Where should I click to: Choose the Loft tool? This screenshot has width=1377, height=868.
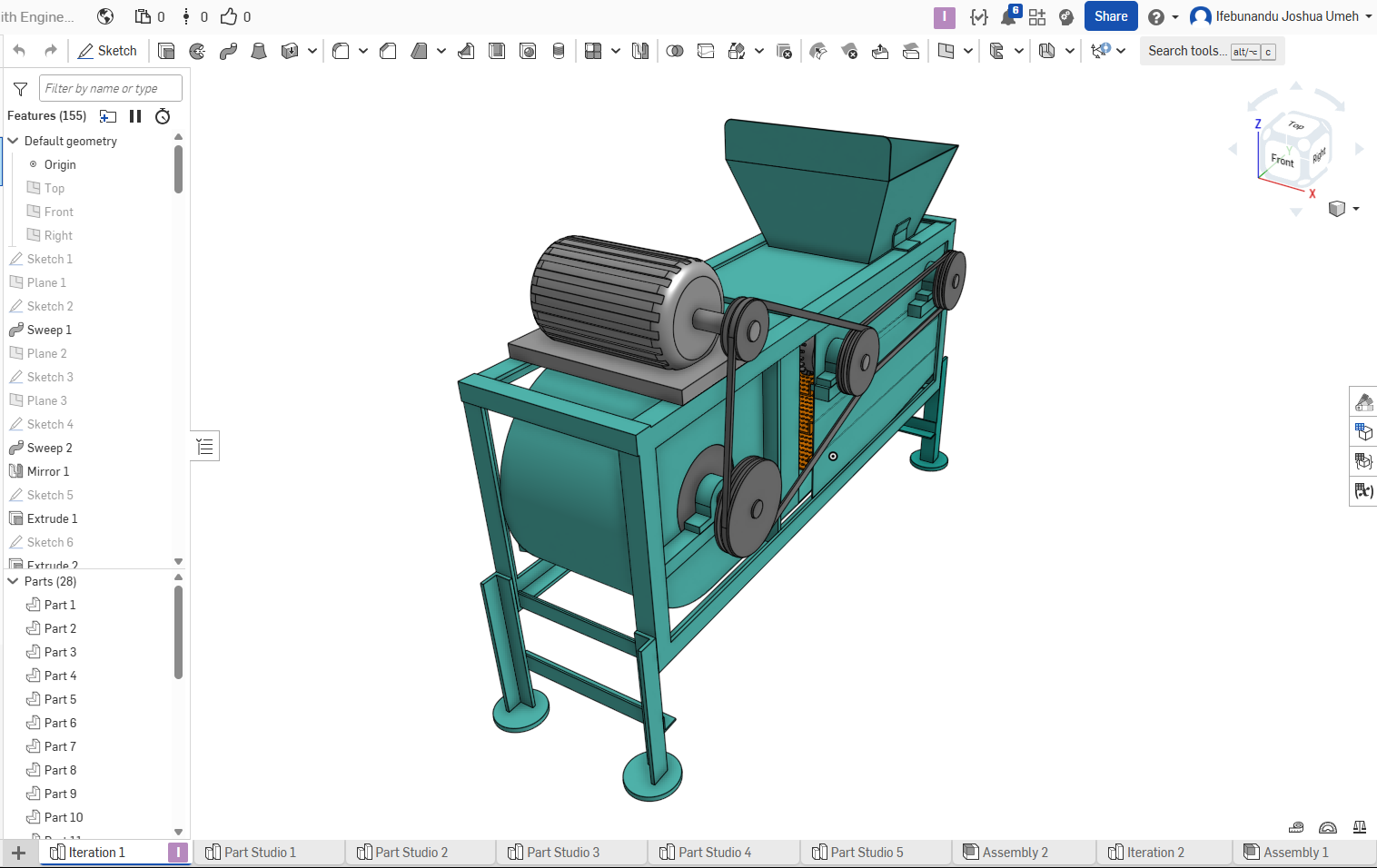click(259, 51)
